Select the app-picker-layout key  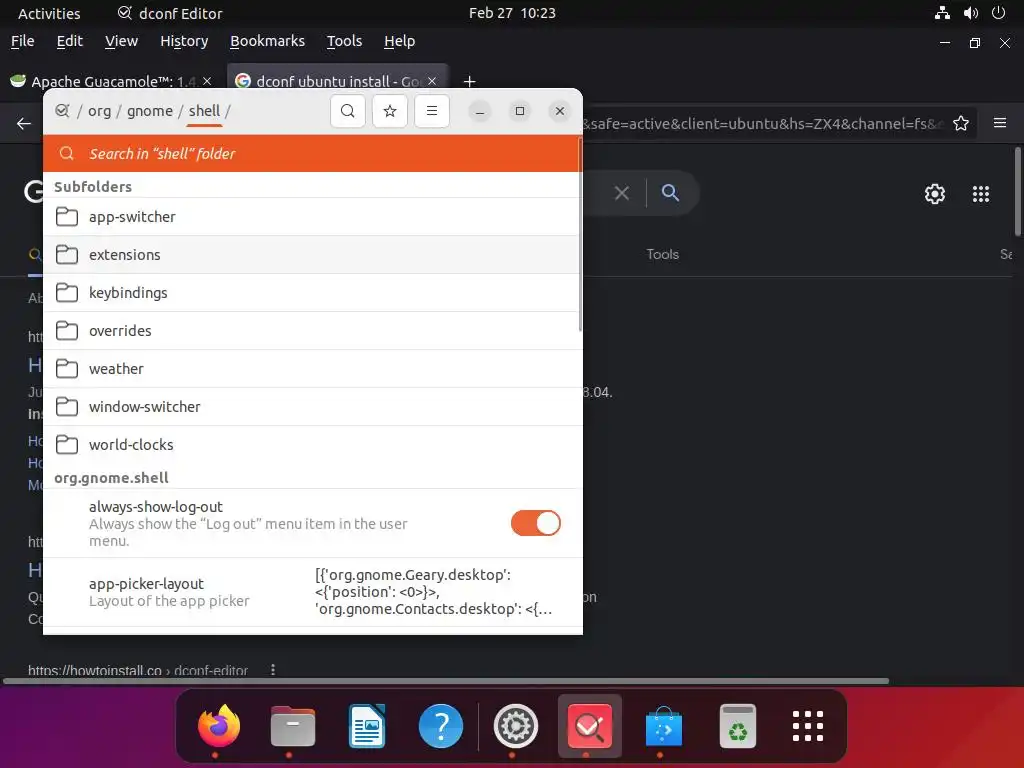pyautogui.click(x=312, y=592)
